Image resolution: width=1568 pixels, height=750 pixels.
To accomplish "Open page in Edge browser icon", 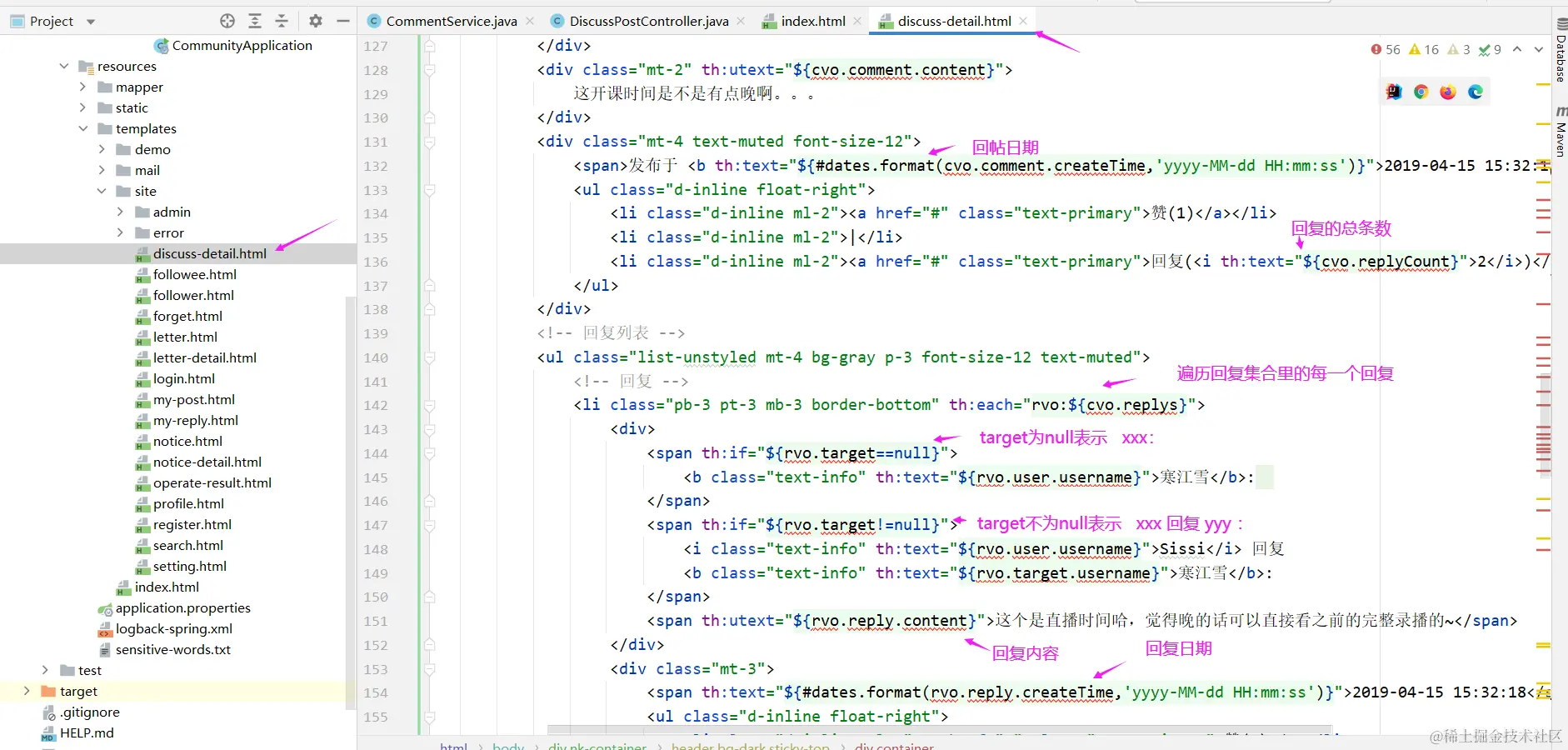I will pos(1476,92).
